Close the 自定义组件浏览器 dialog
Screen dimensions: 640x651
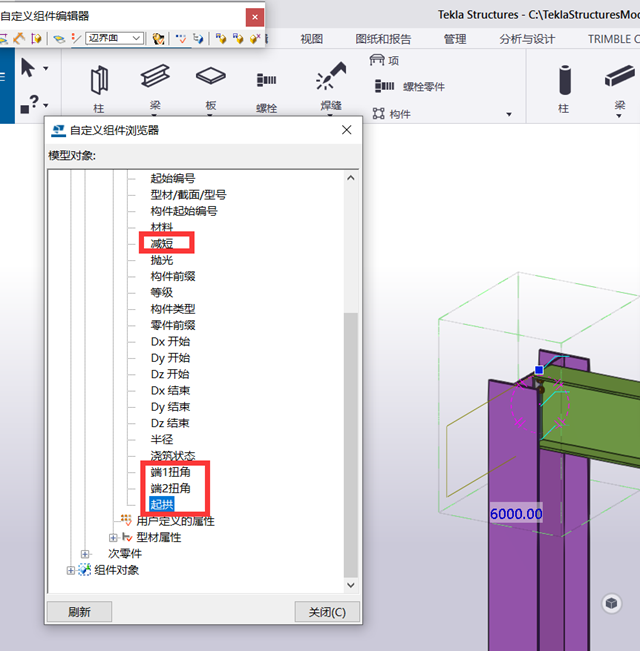[347, 130]
